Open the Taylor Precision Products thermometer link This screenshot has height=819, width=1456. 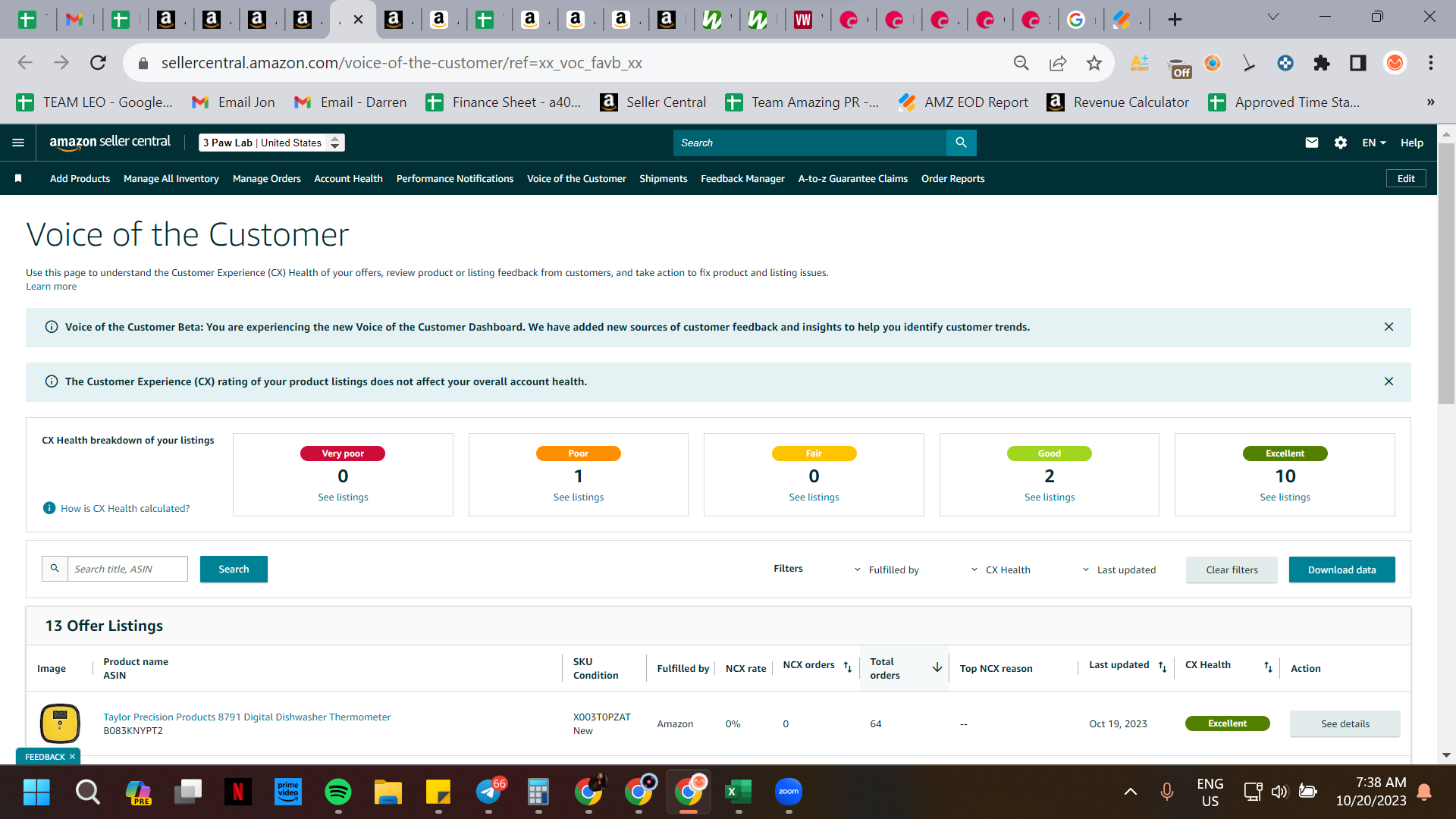coord(247,717)
